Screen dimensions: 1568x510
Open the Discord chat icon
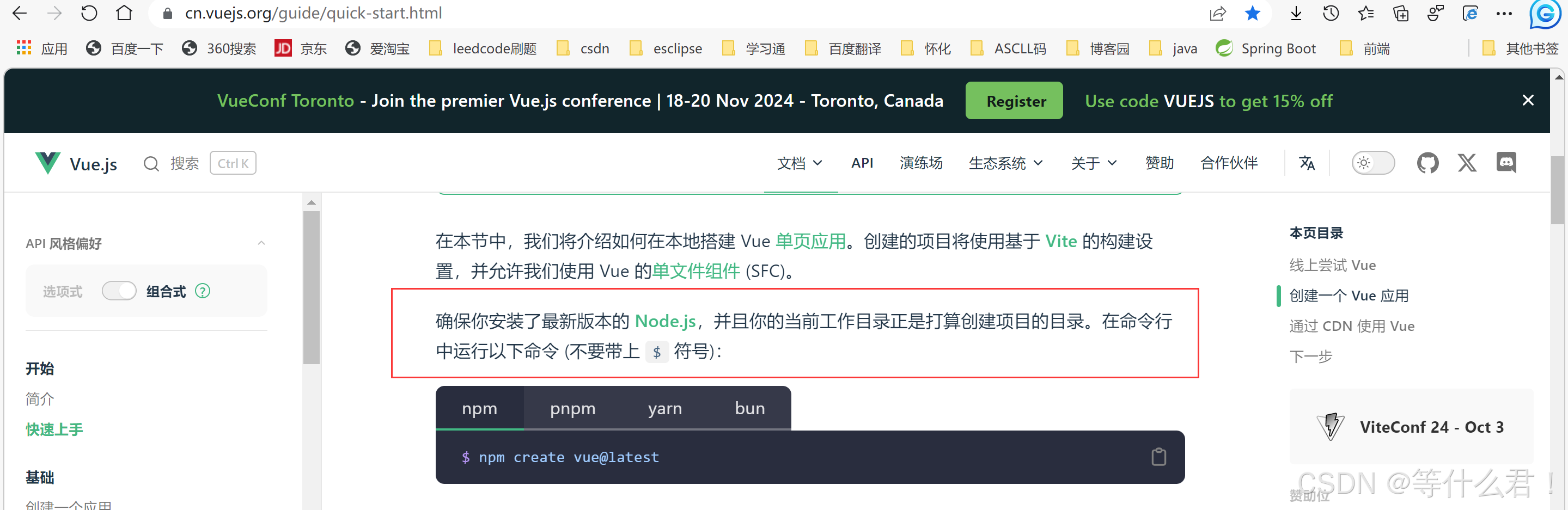click(1506, 163)
